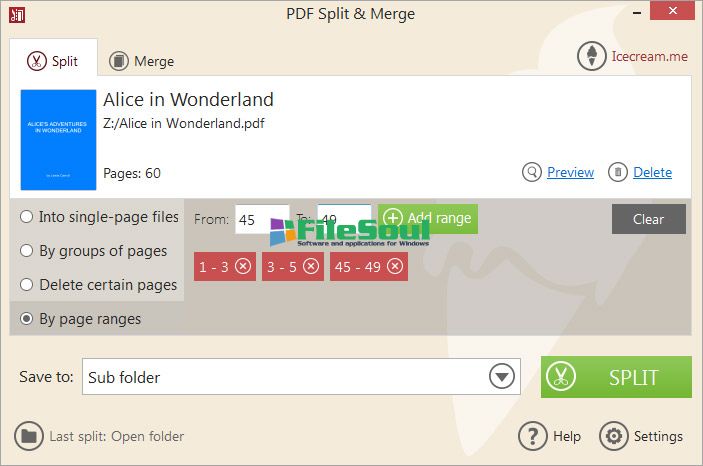Remove the 1 - 3 page range

tap(243, 266)
